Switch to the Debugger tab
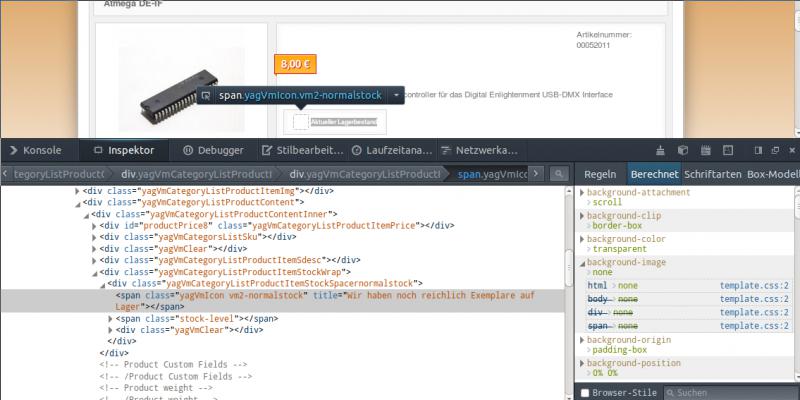Image resolution: width=800 pixels, height=400 pixels. click(x=212, y=150)
